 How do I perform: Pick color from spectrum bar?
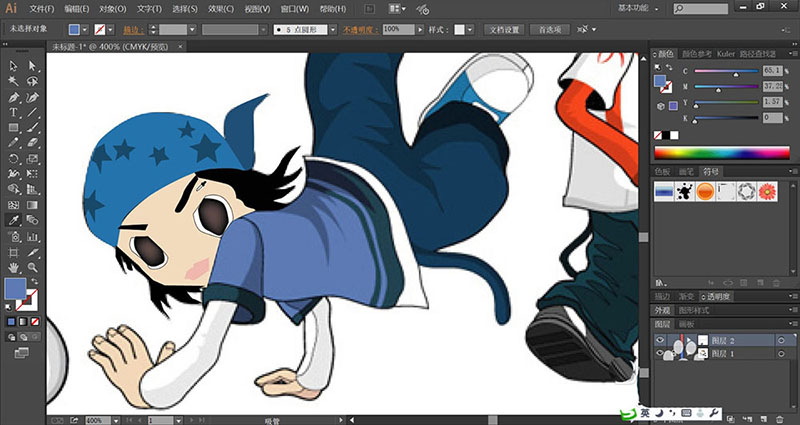click(722, 153)
